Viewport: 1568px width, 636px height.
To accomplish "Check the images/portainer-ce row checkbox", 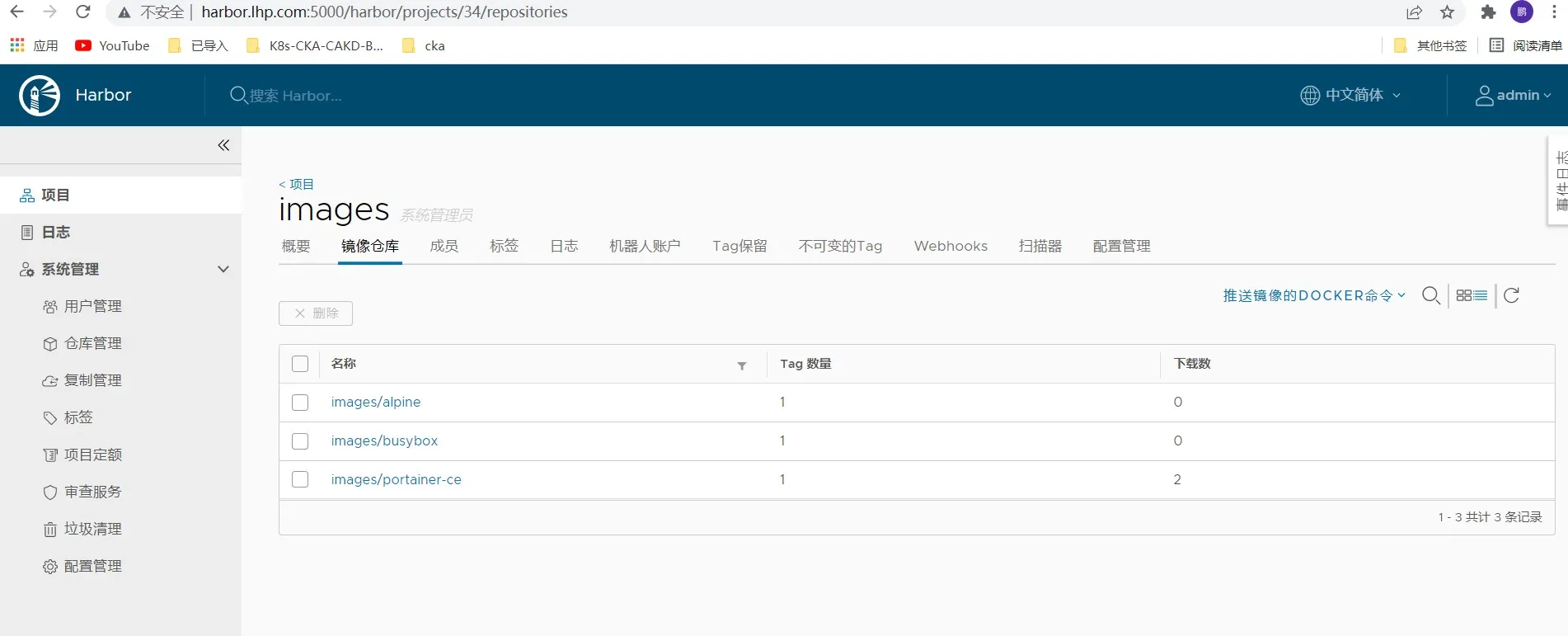I will [x=300, y=479].
